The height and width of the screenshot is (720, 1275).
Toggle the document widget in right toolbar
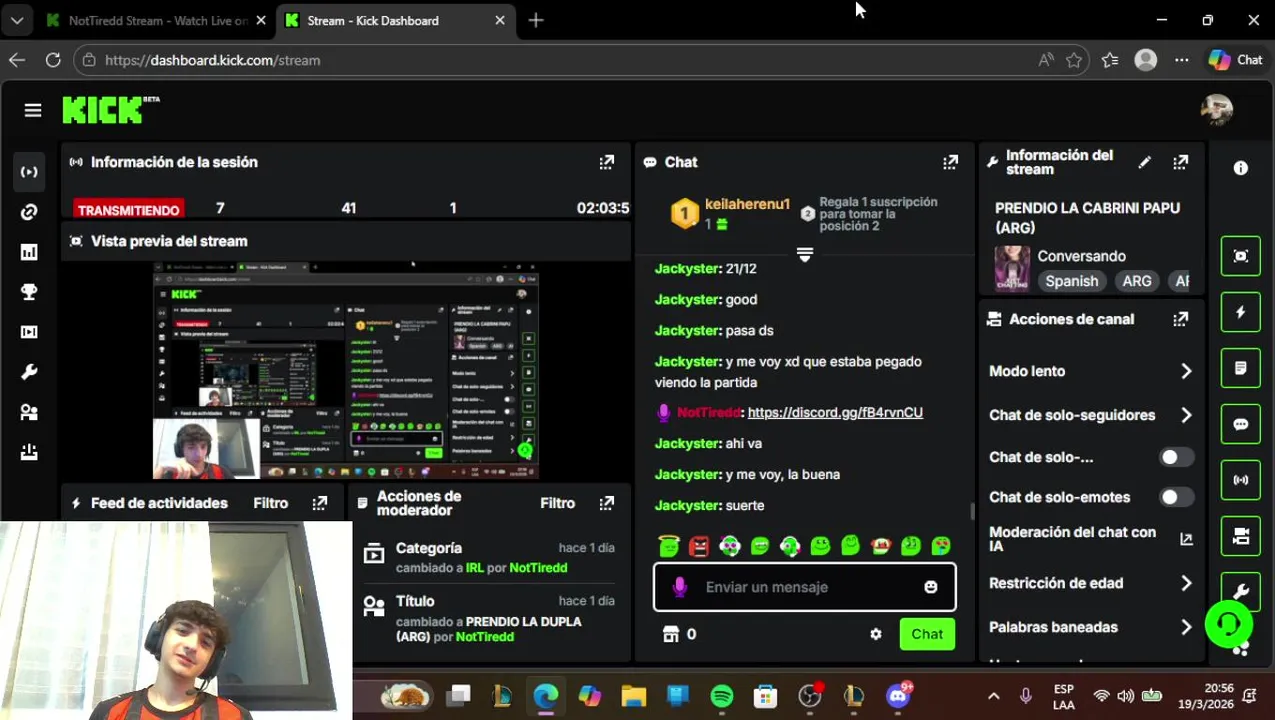1241,368
